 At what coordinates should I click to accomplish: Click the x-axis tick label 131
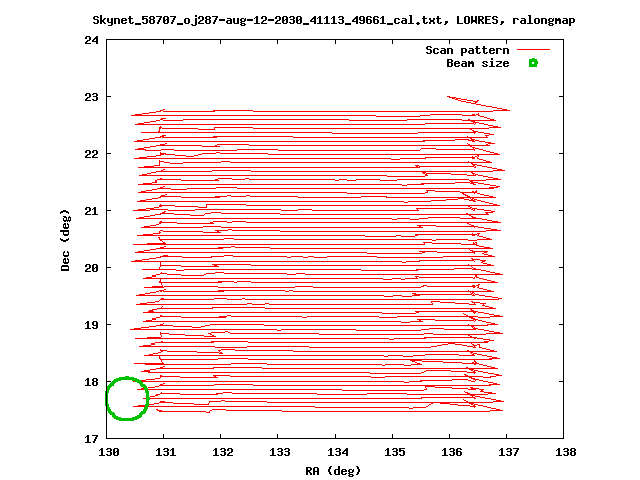(x=166, y=452)
